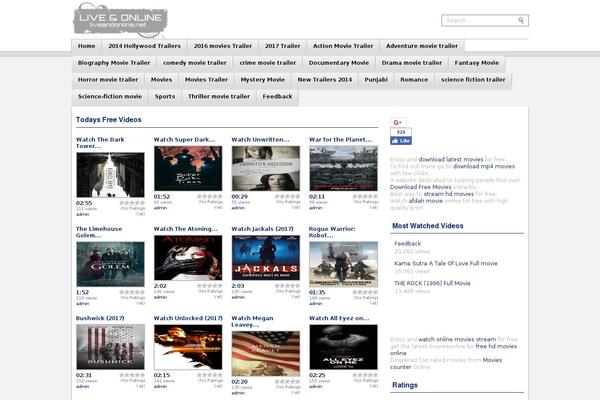Rate The Dark Tower using stars
This screenshot has height=400, width=600.
click(132, 203)
